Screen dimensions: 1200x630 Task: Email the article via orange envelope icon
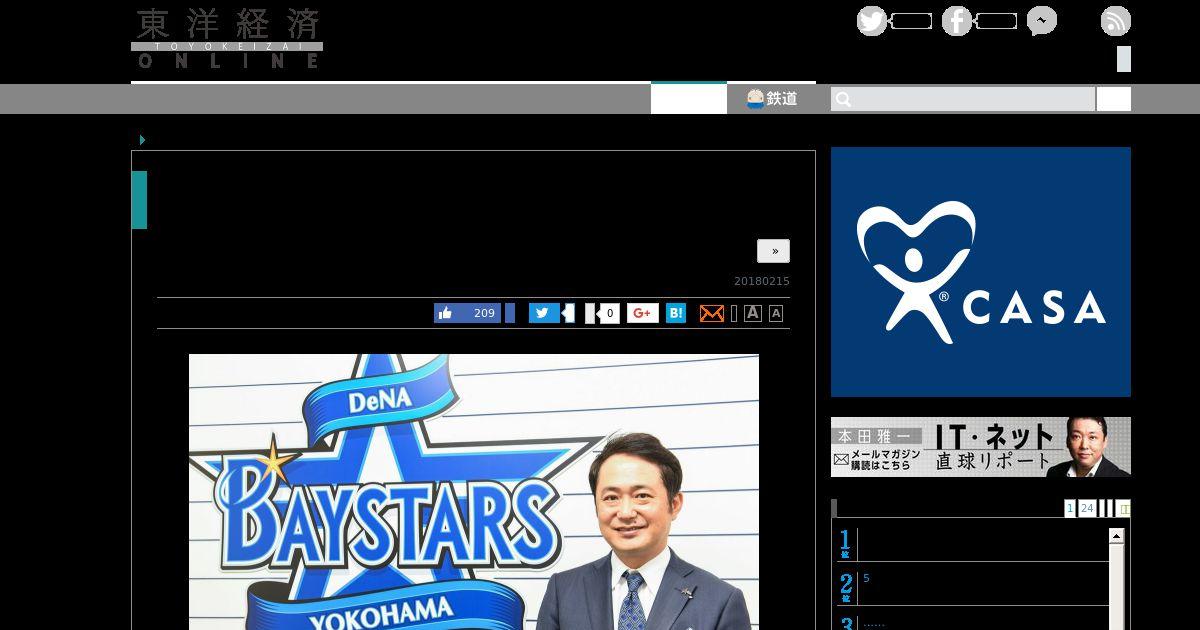pyautogui.click(x=712, y=313)
